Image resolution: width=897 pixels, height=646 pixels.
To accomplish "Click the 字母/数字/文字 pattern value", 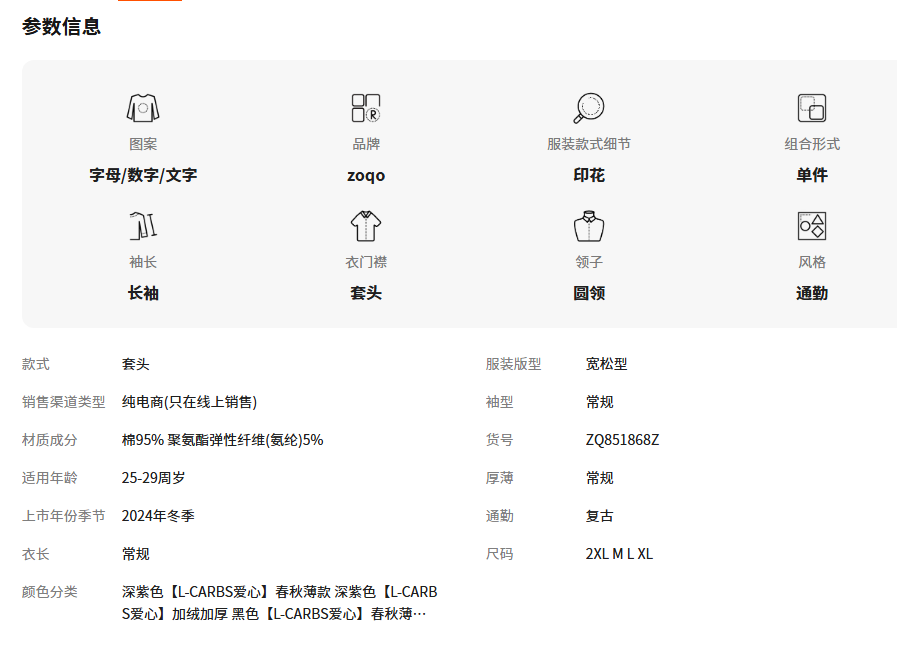I will point(143,176).
